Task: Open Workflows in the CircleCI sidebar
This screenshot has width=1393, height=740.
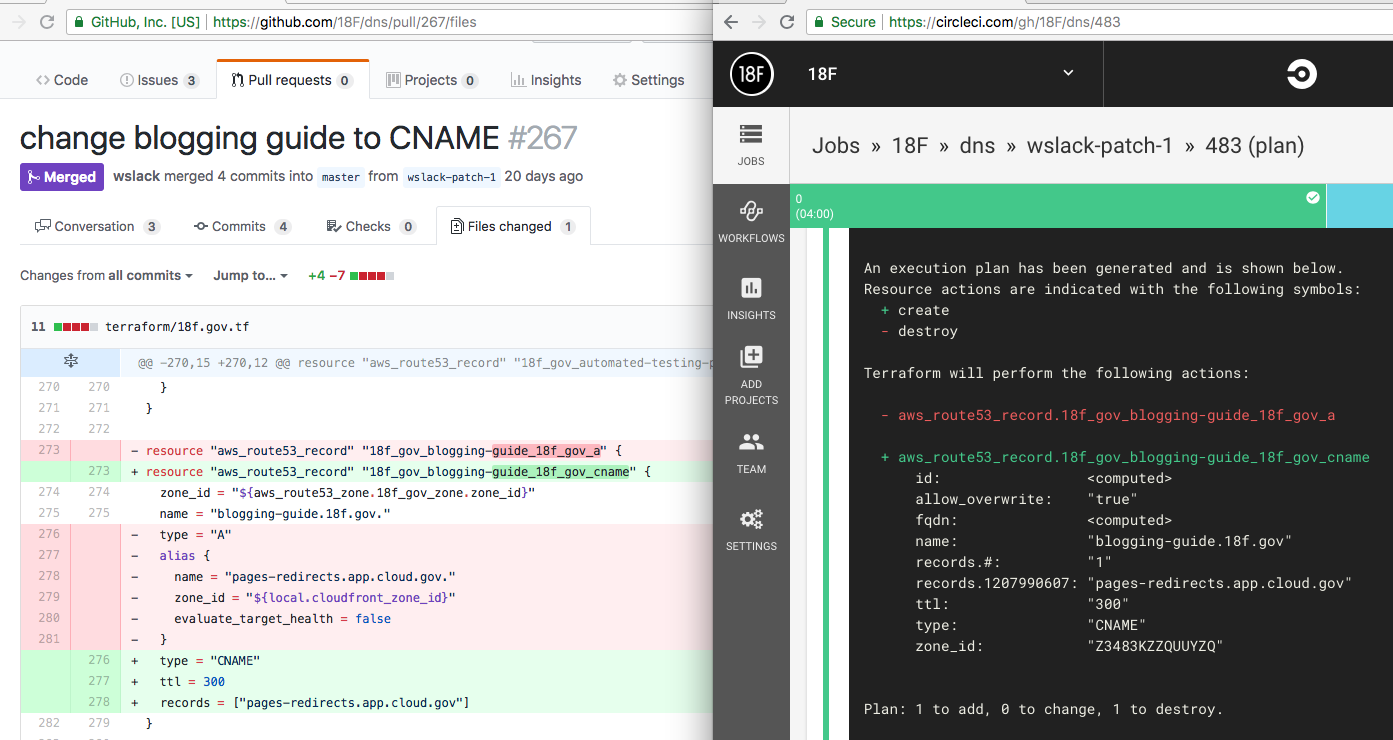Action: (751, 212)
